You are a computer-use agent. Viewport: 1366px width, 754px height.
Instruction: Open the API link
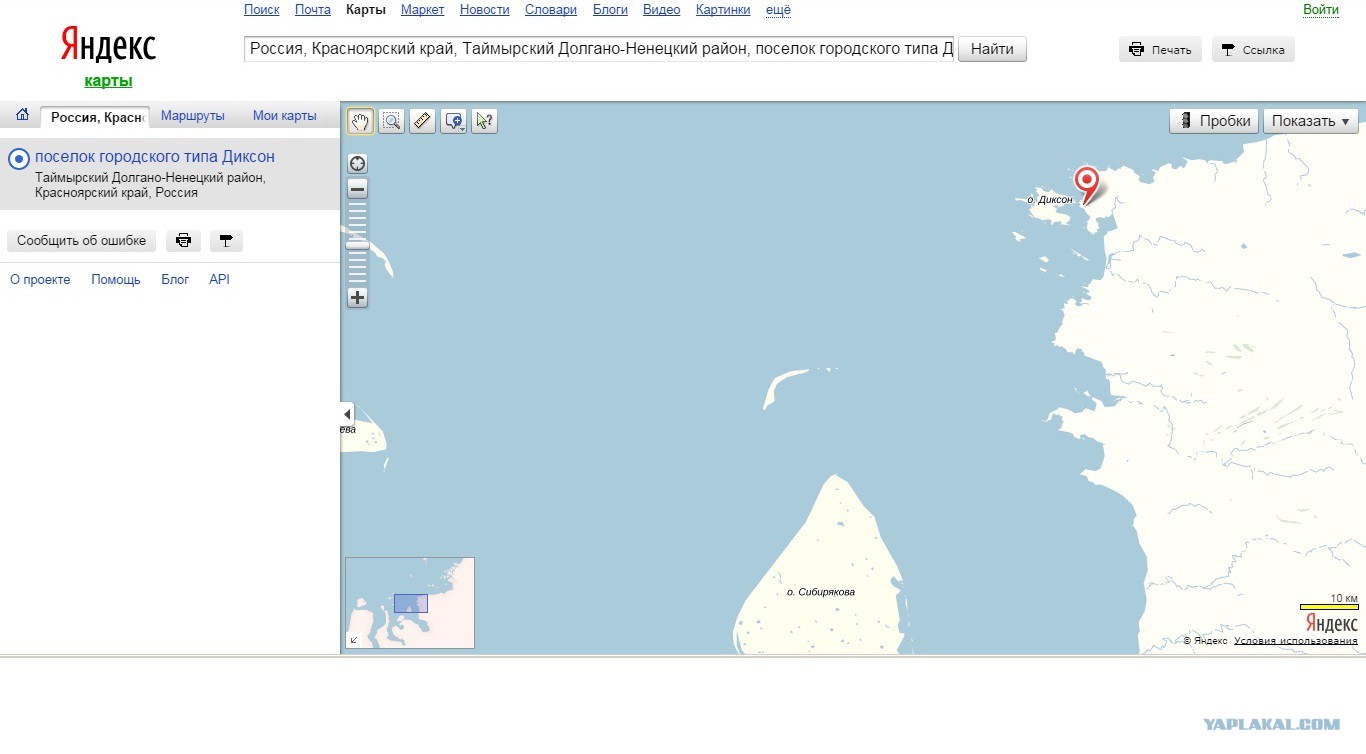tap(219, 280)
